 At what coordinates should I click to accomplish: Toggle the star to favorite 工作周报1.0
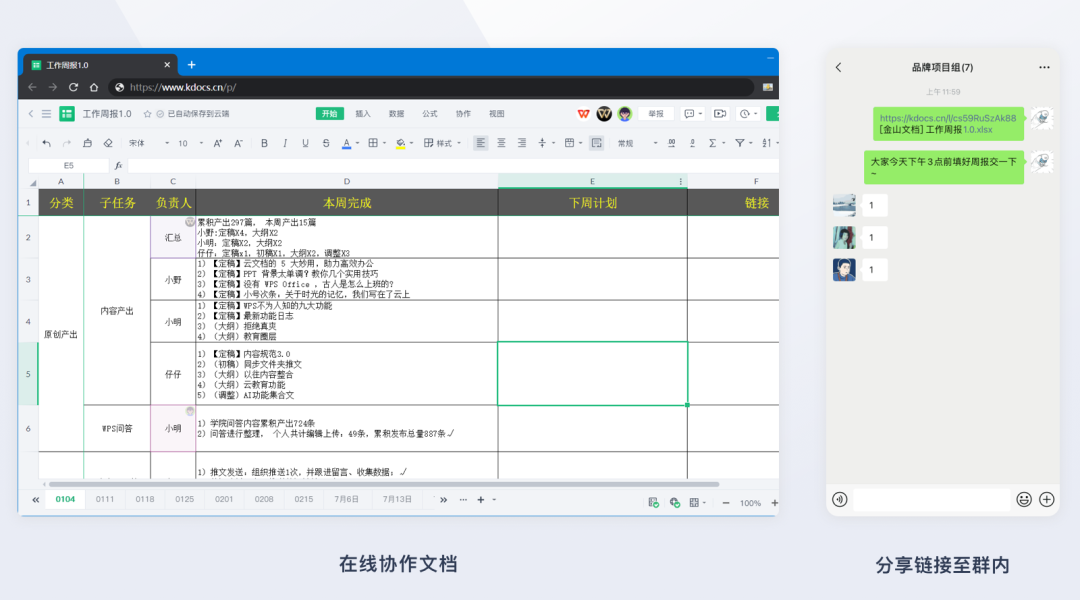tap(147, 114)
